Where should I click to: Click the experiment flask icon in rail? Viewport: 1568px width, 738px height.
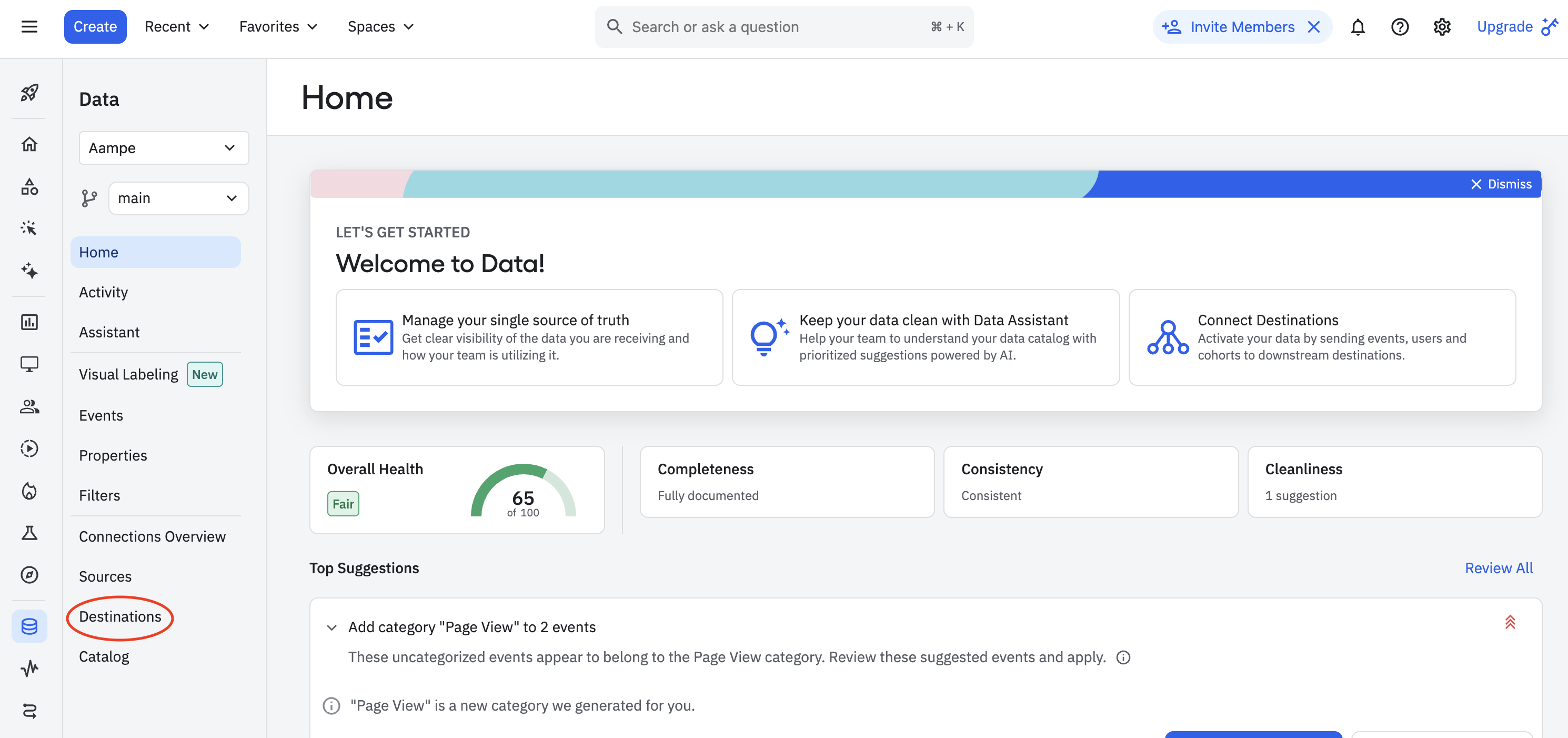point(29,533)
